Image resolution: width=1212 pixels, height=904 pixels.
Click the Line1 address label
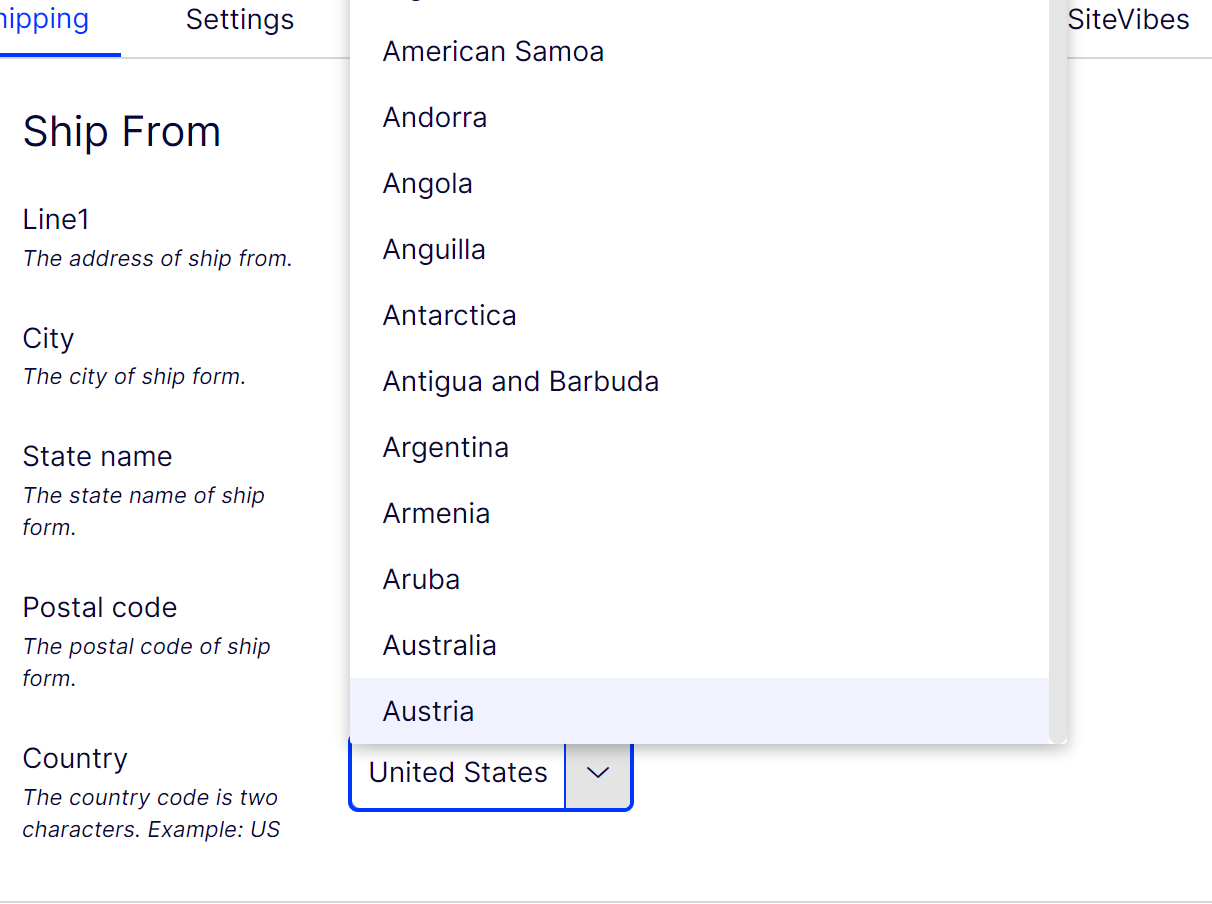(x=56, y=220)
